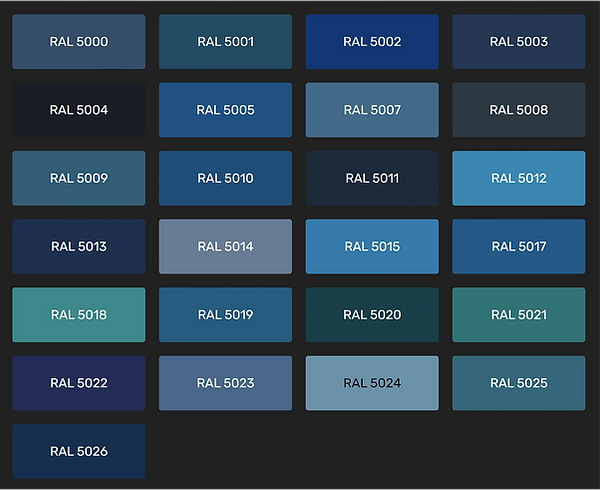Choose the RAL 5007 swatch

coord(372,110)
